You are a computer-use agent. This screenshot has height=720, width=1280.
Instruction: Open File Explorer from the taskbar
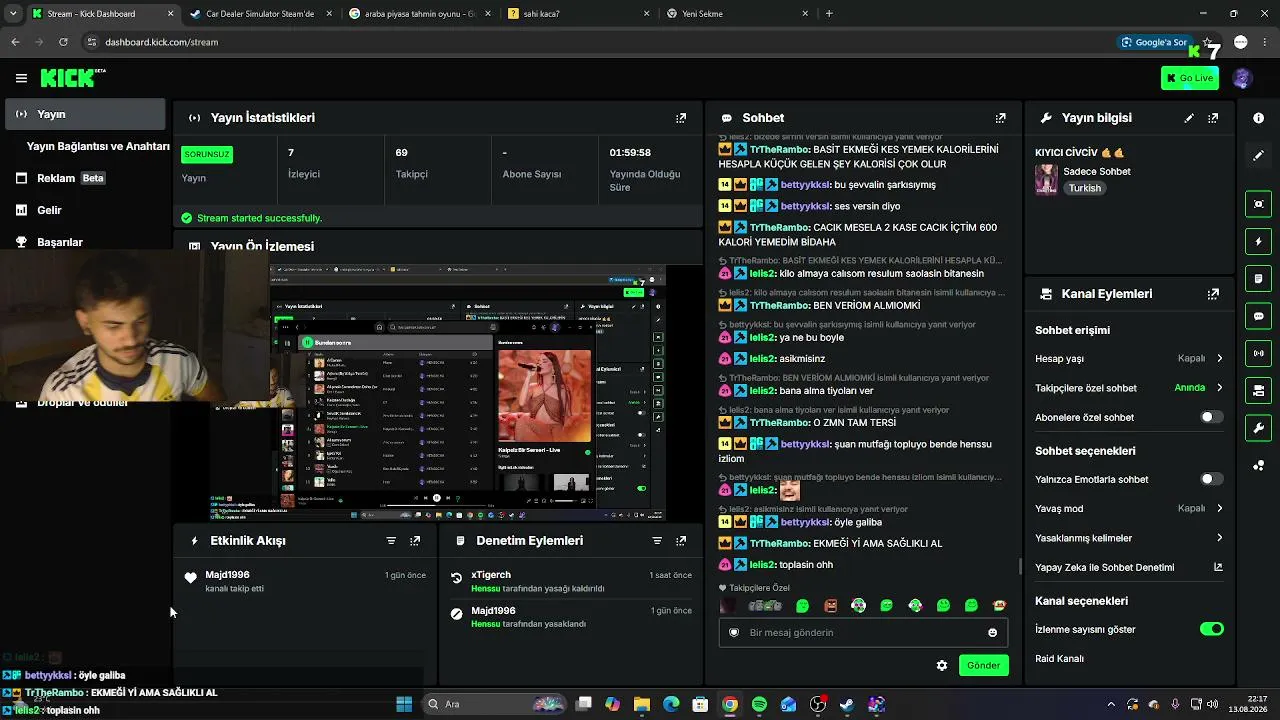point(642,705)
